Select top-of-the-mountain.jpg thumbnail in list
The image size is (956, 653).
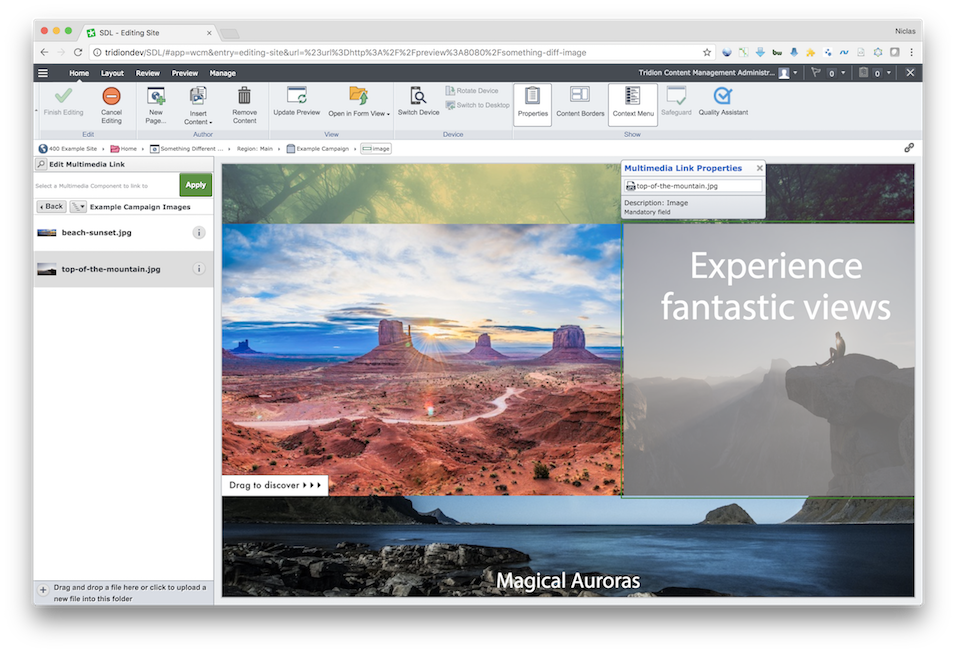tap(47, 269)
